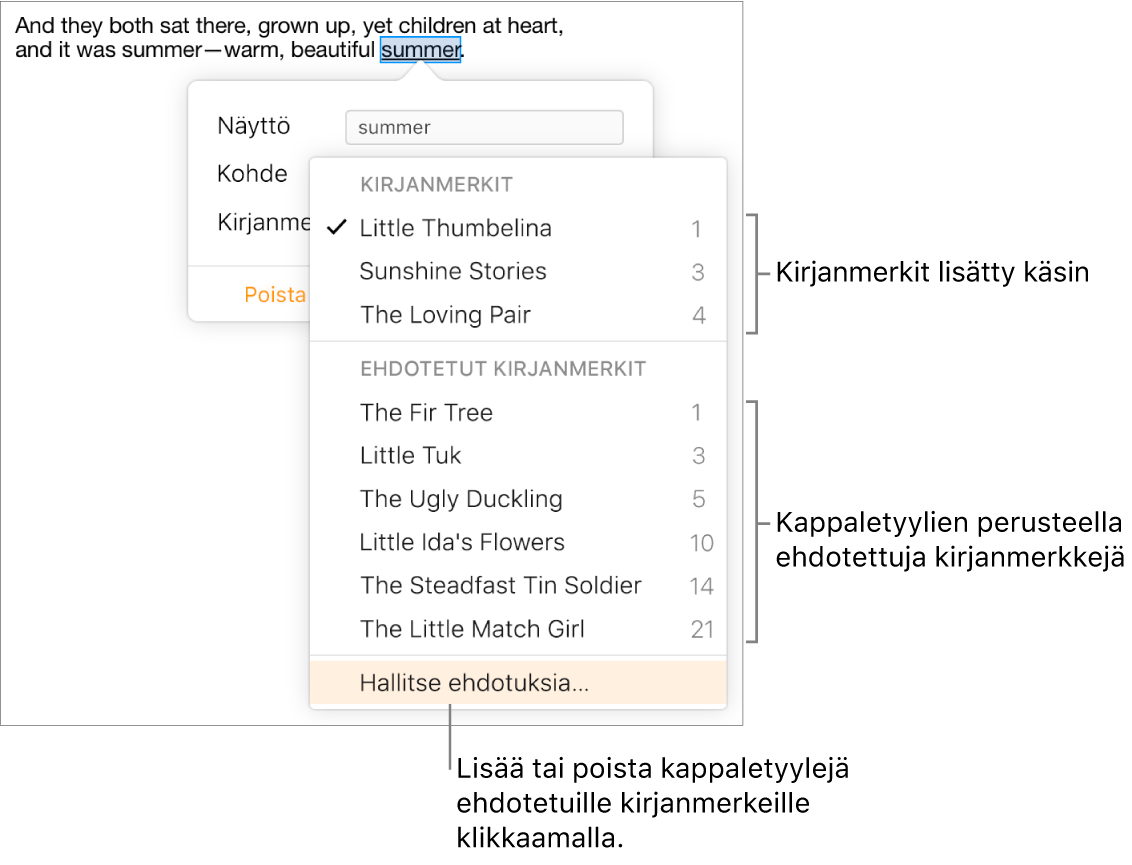Click the word "beautiful" in document text
1132x865 pixels.
[332, 50]
